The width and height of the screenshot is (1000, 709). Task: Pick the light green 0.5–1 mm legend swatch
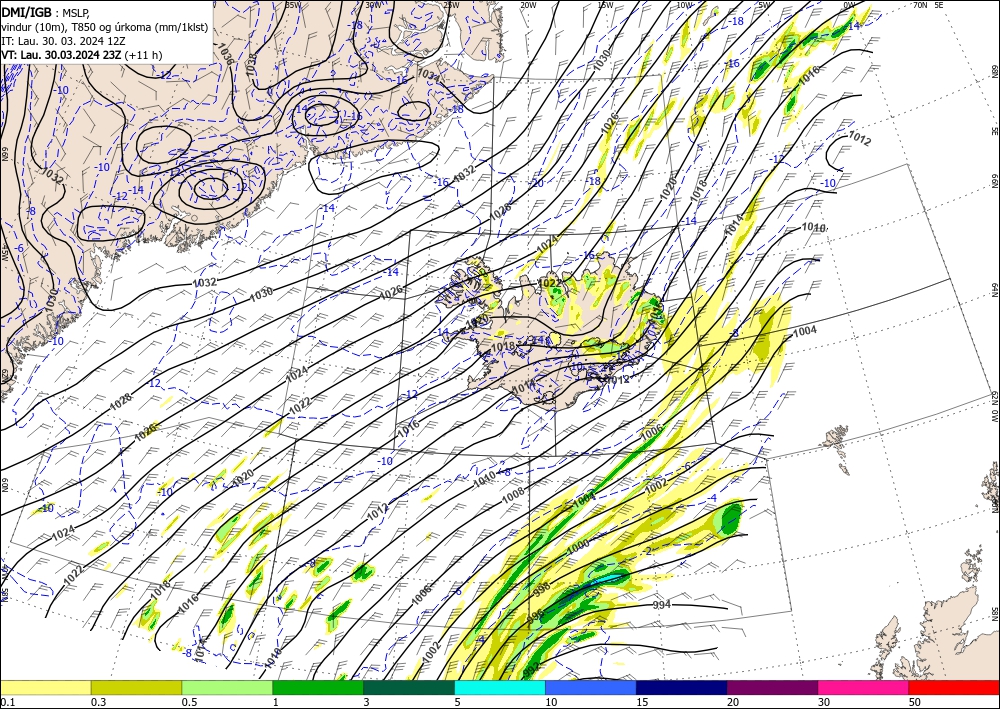pyautogui.click(x=227, y=687)
